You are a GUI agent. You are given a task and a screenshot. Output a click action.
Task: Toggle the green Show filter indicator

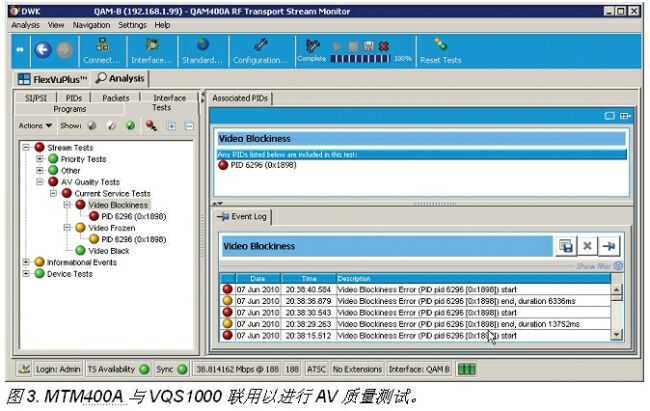click(131, 125)
